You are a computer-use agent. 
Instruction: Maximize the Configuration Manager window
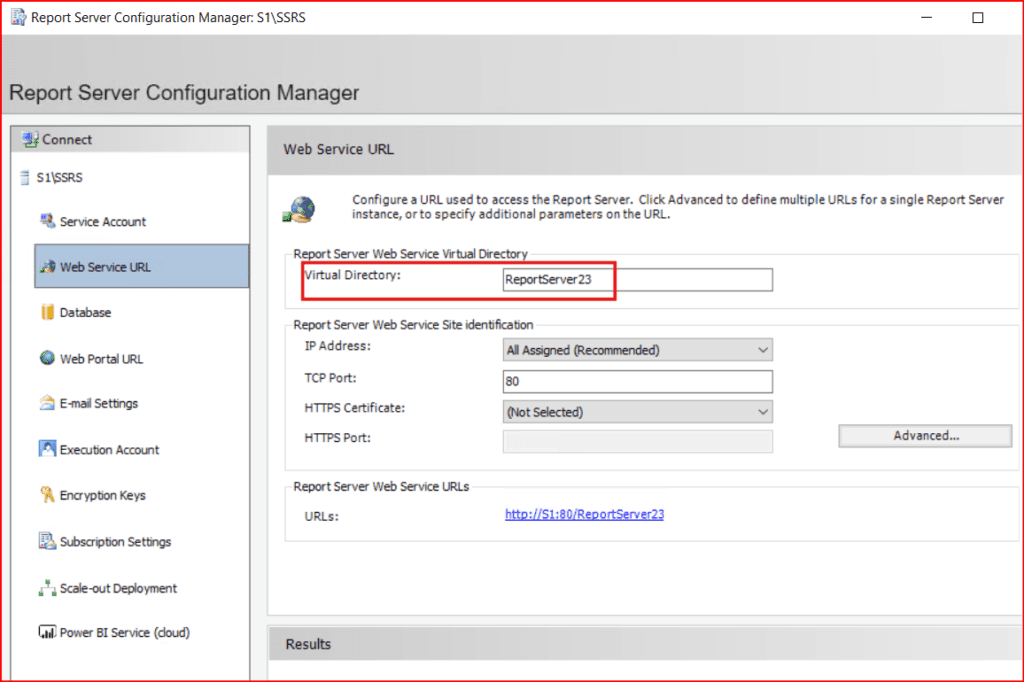978,18
